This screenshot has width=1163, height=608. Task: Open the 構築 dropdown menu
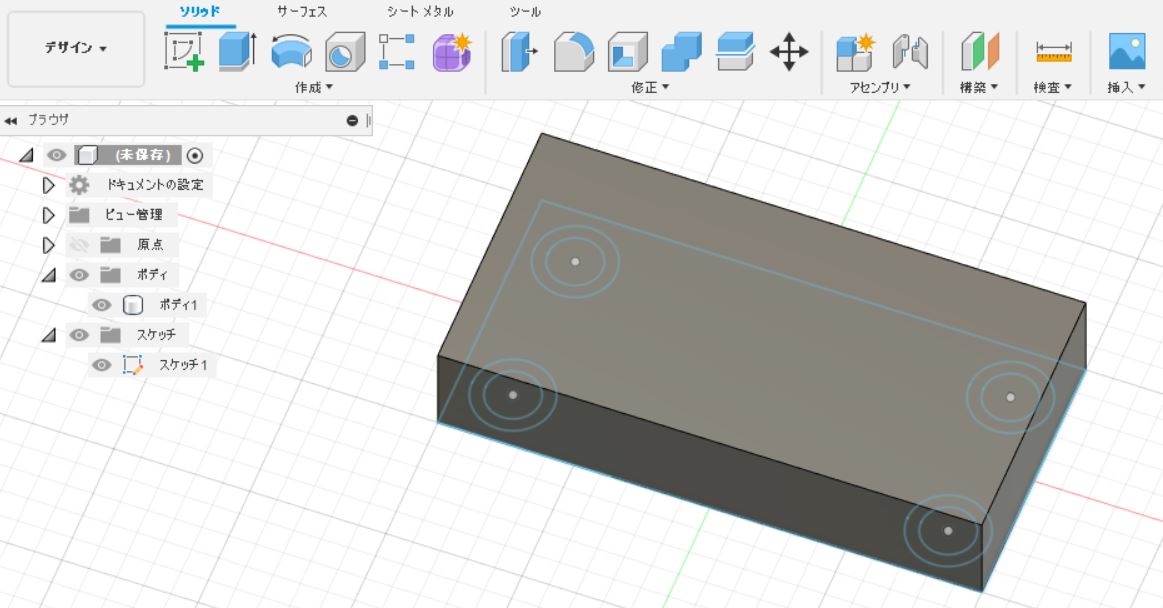click(x=979, y=87)
